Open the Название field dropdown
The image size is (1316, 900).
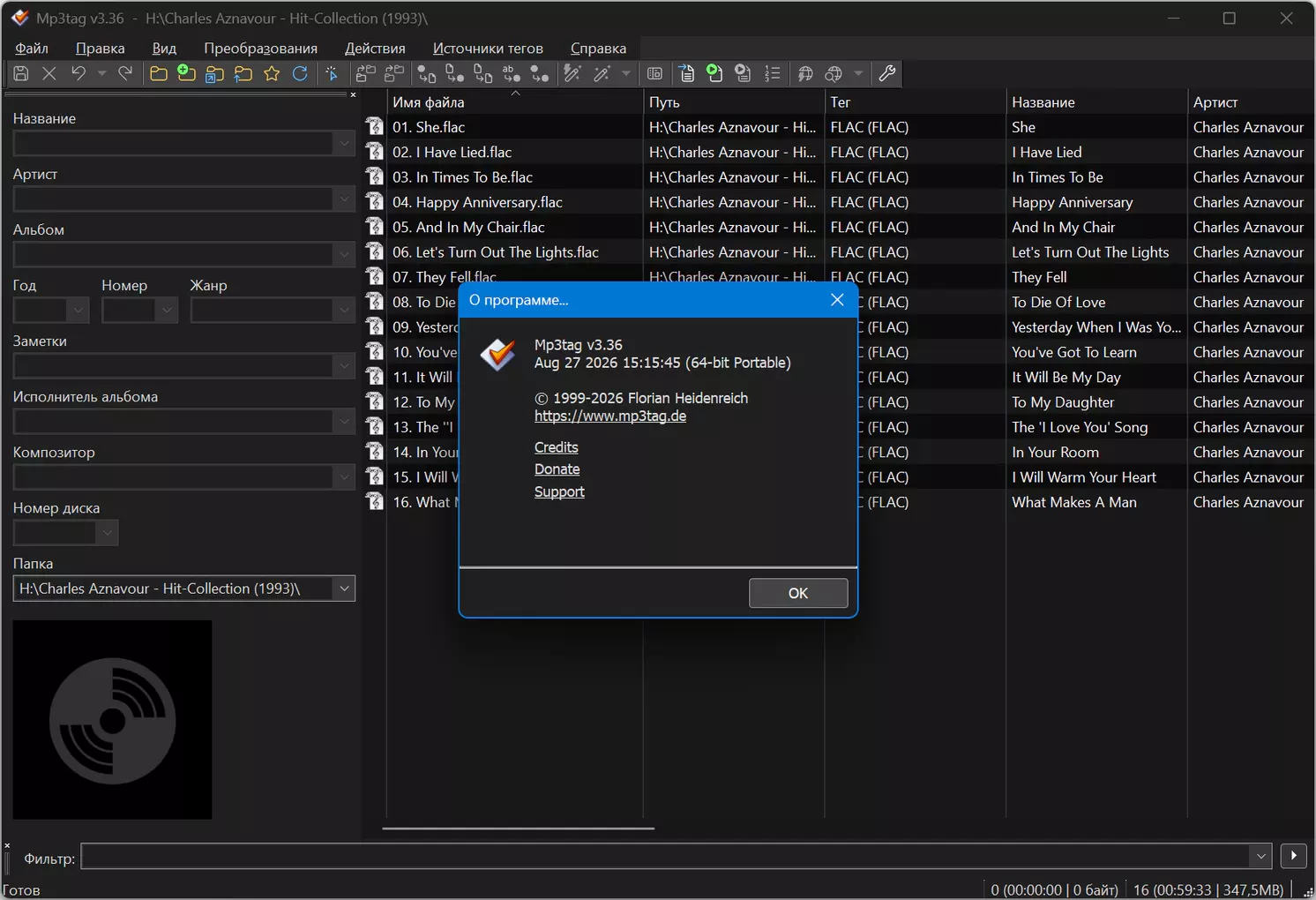click(344, 144)
